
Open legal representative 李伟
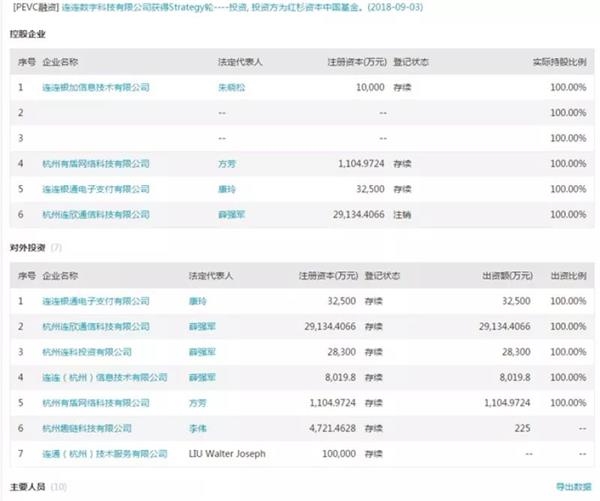(198, 428)
